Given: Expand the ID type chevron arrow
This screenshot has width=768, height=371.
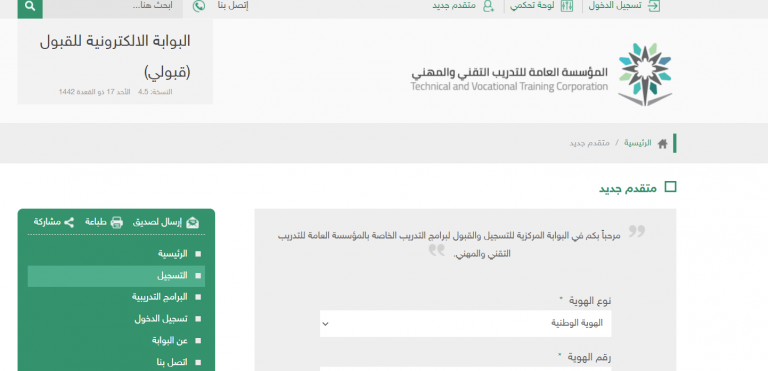Looking at the screenshot, I should tap(326, 324).
